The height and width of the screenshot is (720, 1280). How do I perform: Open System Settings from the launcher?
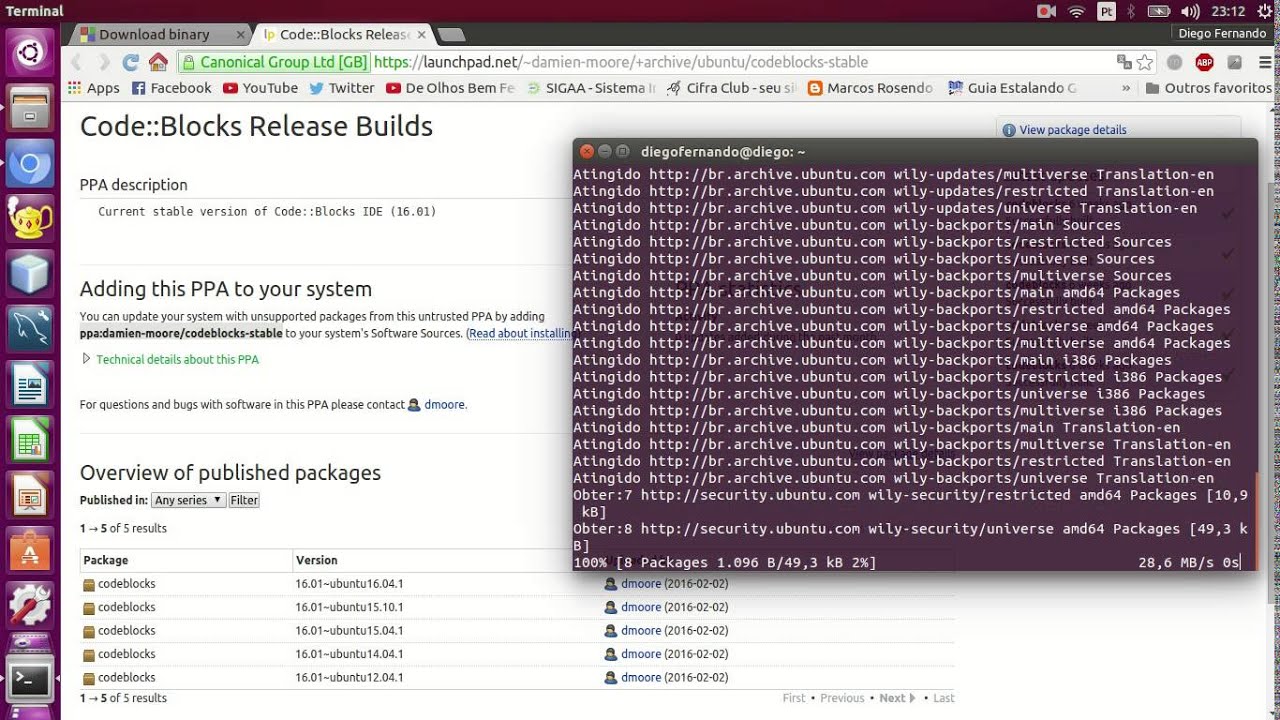[x=30, y=605]
